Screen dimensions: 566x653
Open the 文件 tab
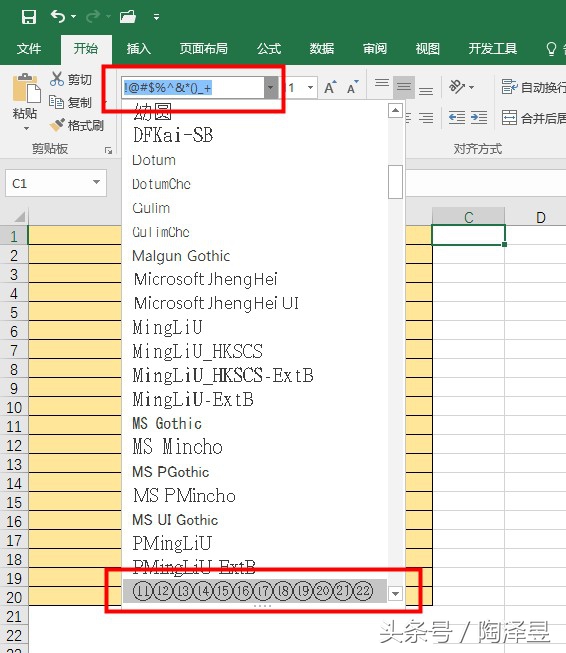[29, 49]
